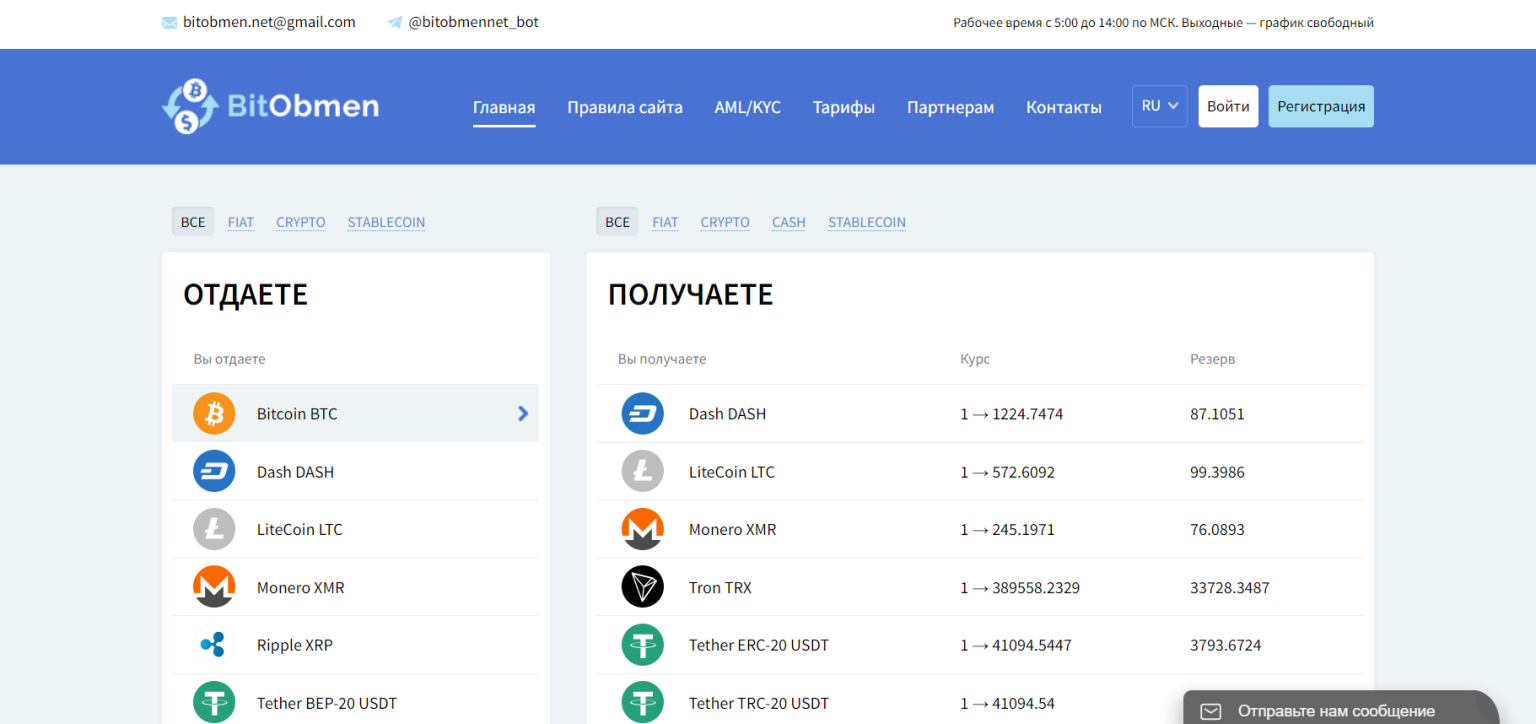
Task: Select the Monero icon in the Отдаете list
Action: tap(214, 588)
